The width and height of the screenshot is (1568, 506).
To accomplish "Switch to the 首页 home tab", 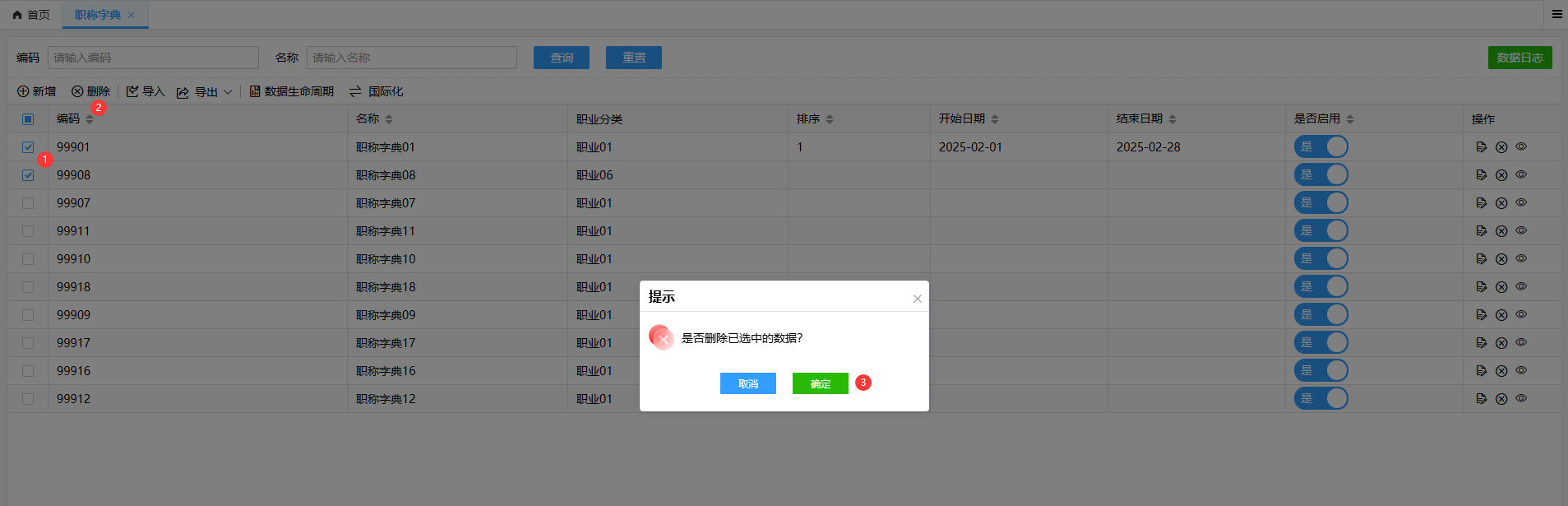I will point(31,15).
